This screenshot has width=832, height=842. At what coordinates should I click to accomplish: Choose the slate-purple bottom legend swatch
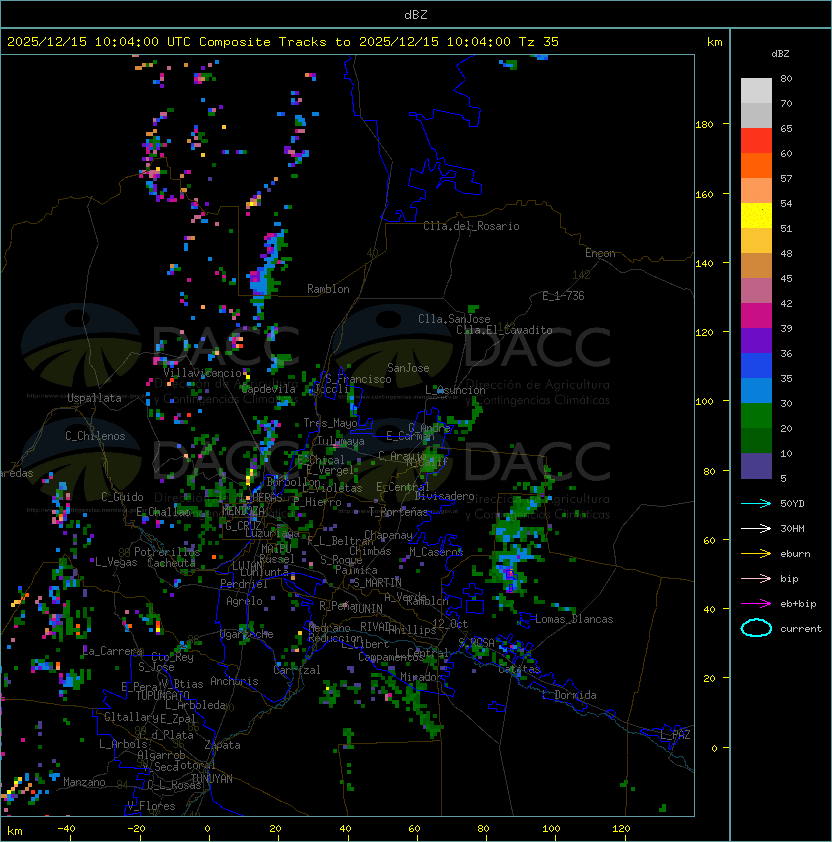click(x=756, y=466)
